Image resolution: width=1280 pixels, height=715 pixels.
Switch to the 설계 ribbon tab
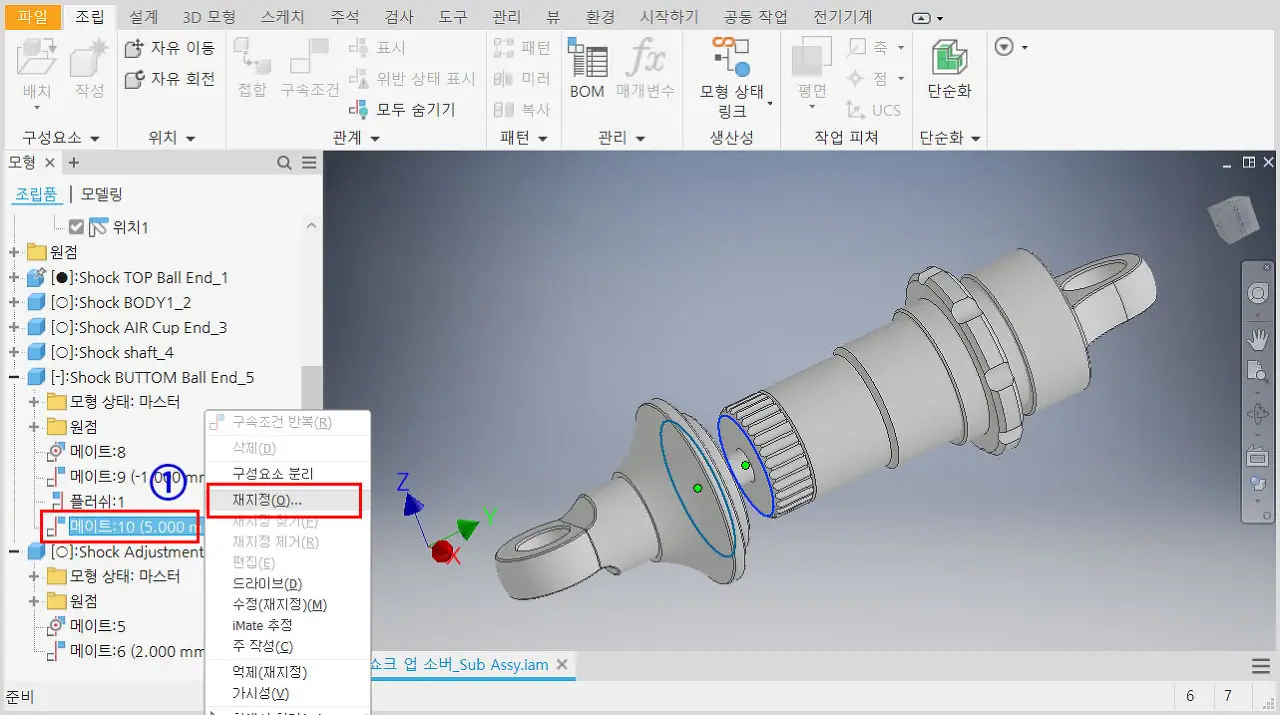click(143, 17)
